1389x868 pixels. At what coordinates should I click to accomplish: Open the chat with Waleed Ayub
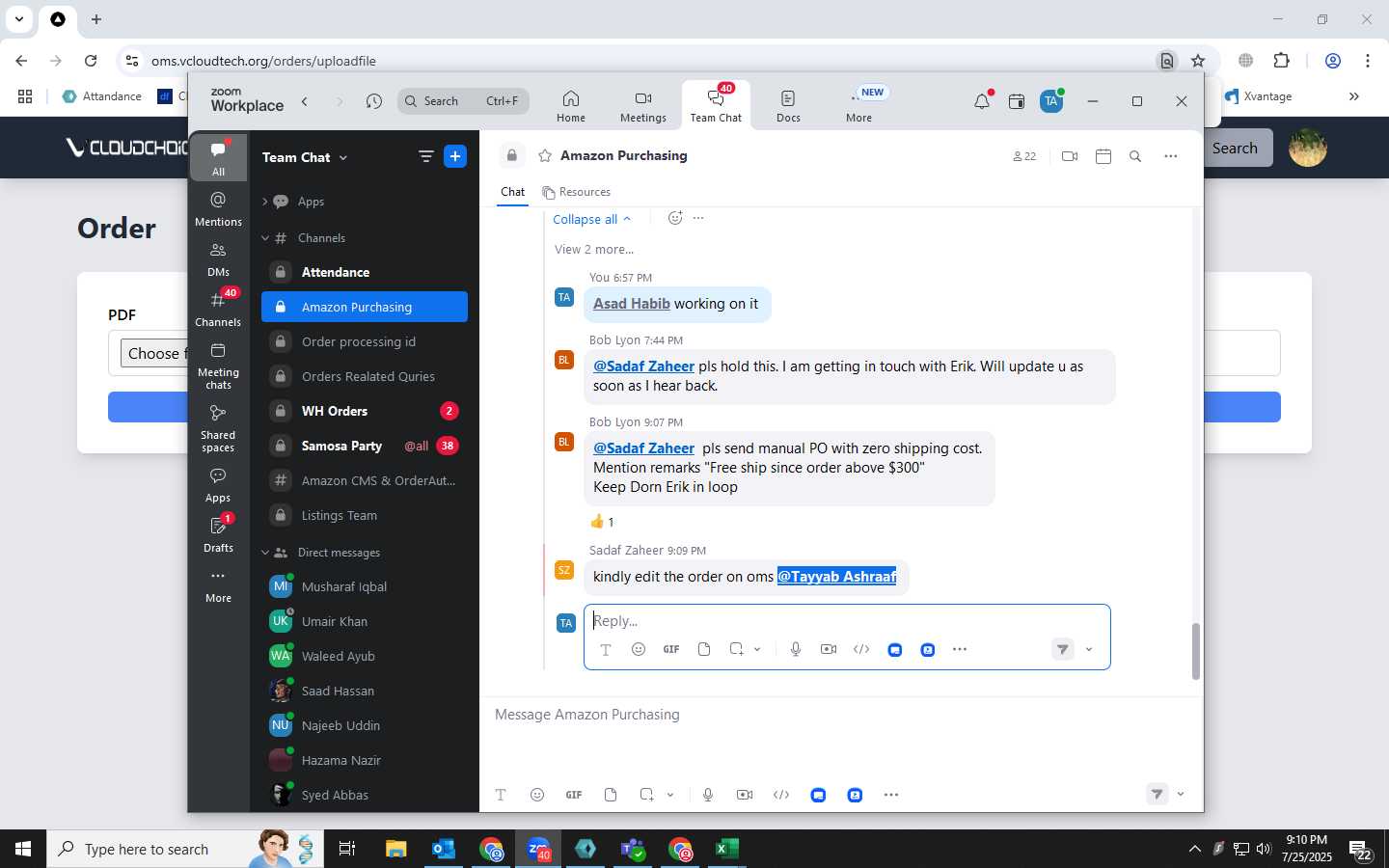(365, 656)
